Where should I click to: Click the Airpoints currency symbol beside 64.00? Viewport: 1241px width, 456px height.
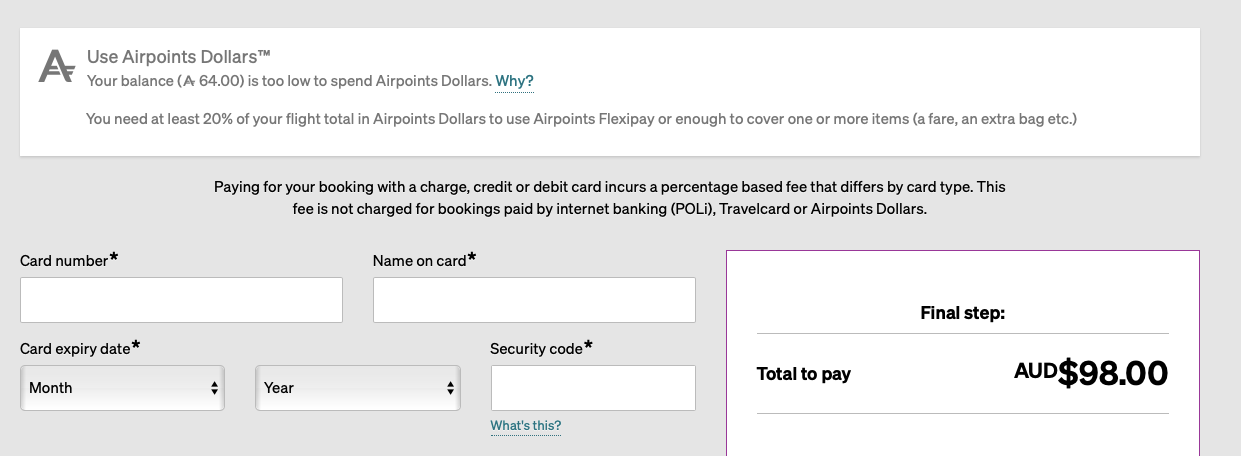[188, 81]
